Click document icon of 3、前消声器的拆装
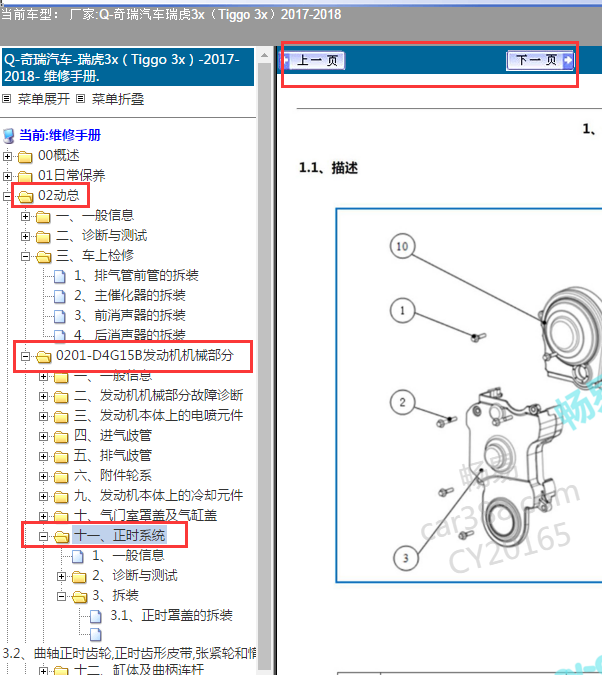Viewport: 602px width, 675px height. pos(60,316)
